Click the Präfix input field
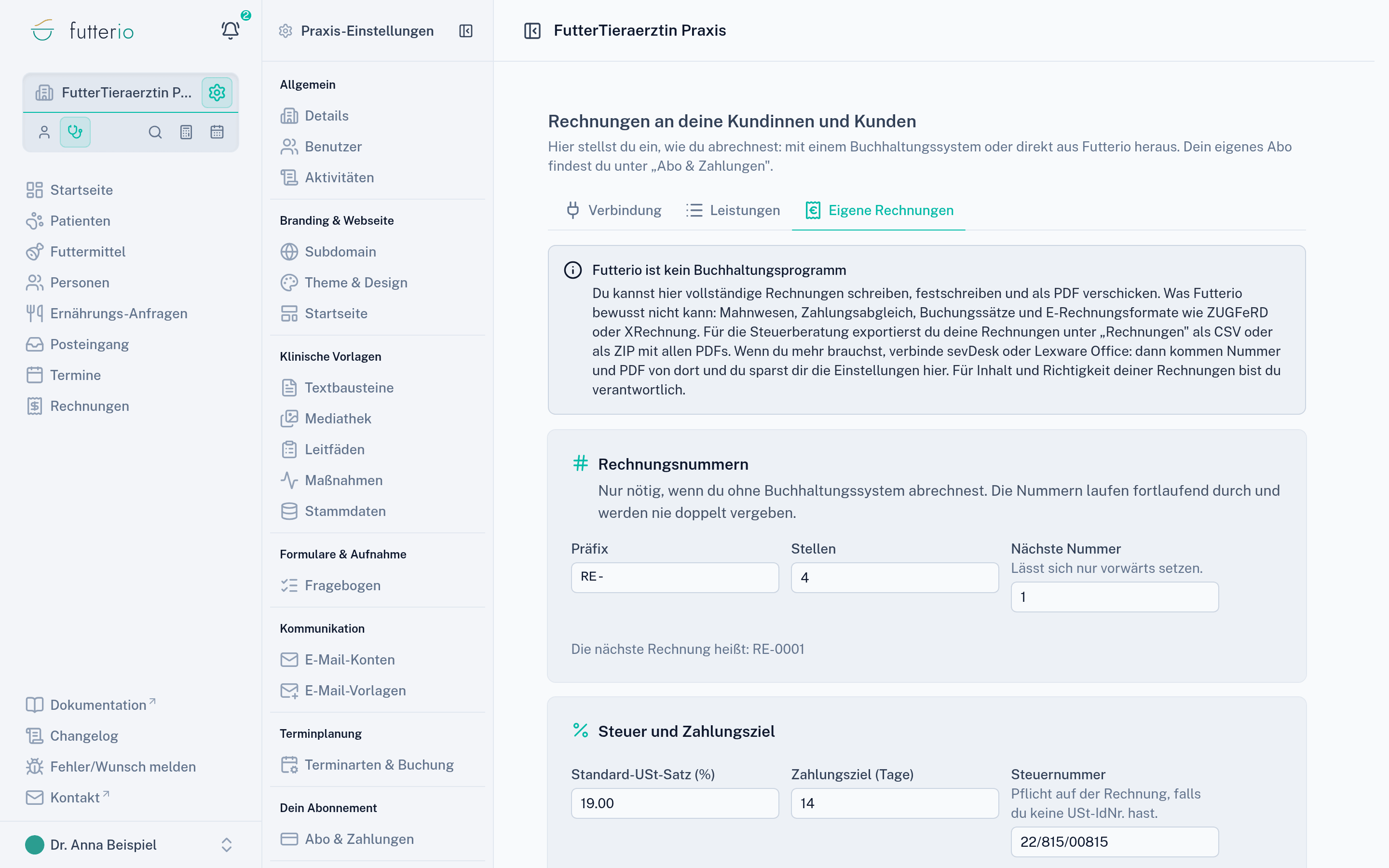Image resolution: width=1389 pixels, height=868 pixels. point(675,577)
